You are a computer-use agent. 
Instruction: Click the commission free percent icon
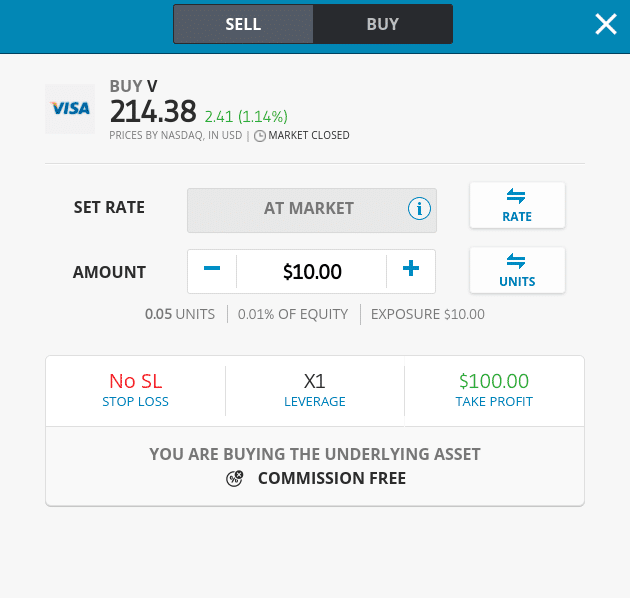click(x=235, y=478)
